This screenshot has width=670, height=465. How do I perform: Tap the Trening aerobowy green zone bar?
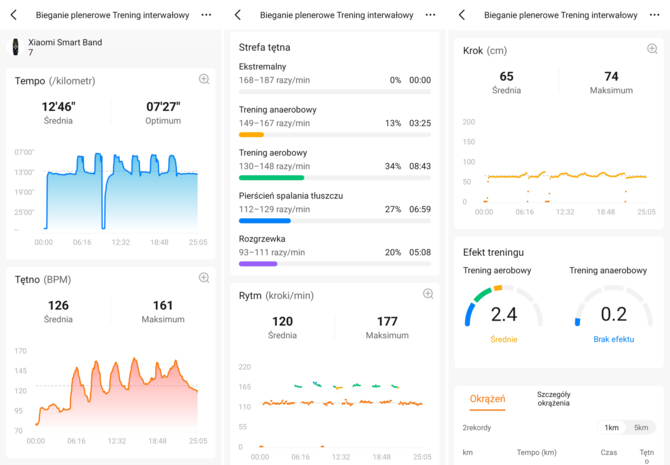tap(335, 178)
